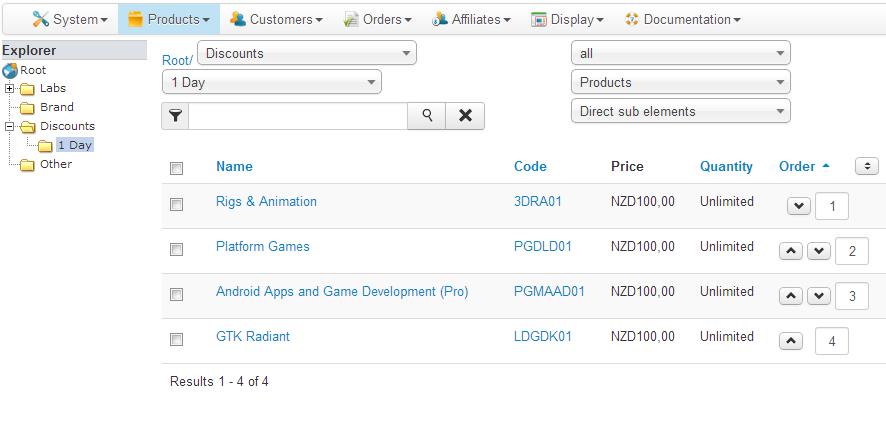Screen dimensions: 886x439
Task: Move Rigs & Animation down arrow
Action: point(798,207)
